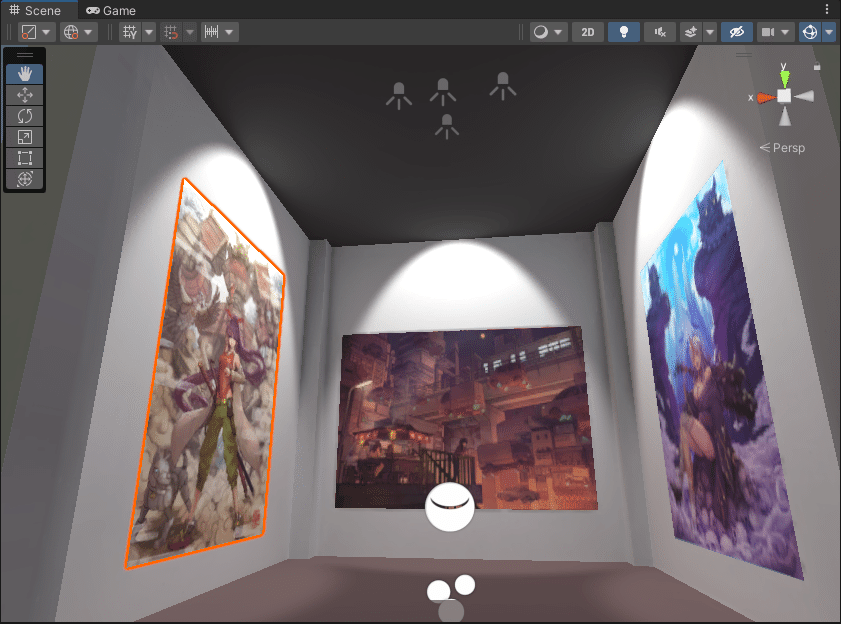Toggle scene lighting bulb button
This screenshot has width=841, height=624.
pos(624,32)
